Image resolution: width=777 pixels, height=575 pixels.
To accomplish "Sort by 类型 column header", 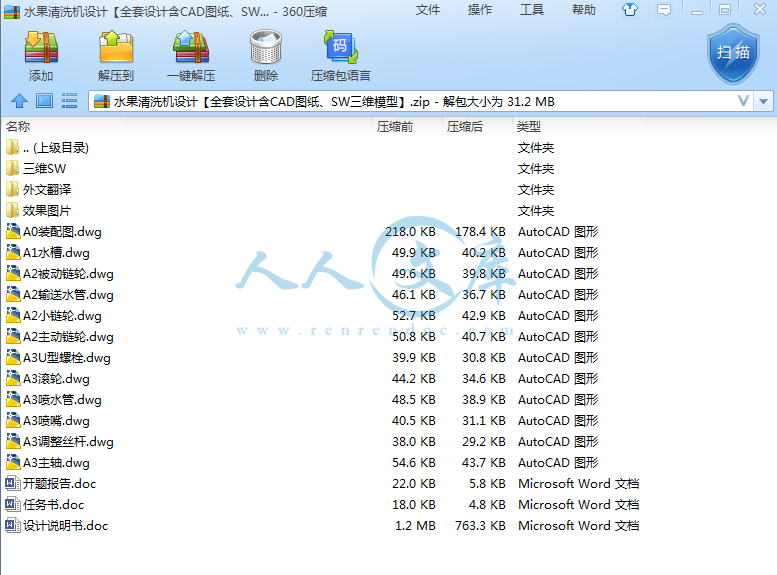I will pyautogui.click(x=529, y=127).
